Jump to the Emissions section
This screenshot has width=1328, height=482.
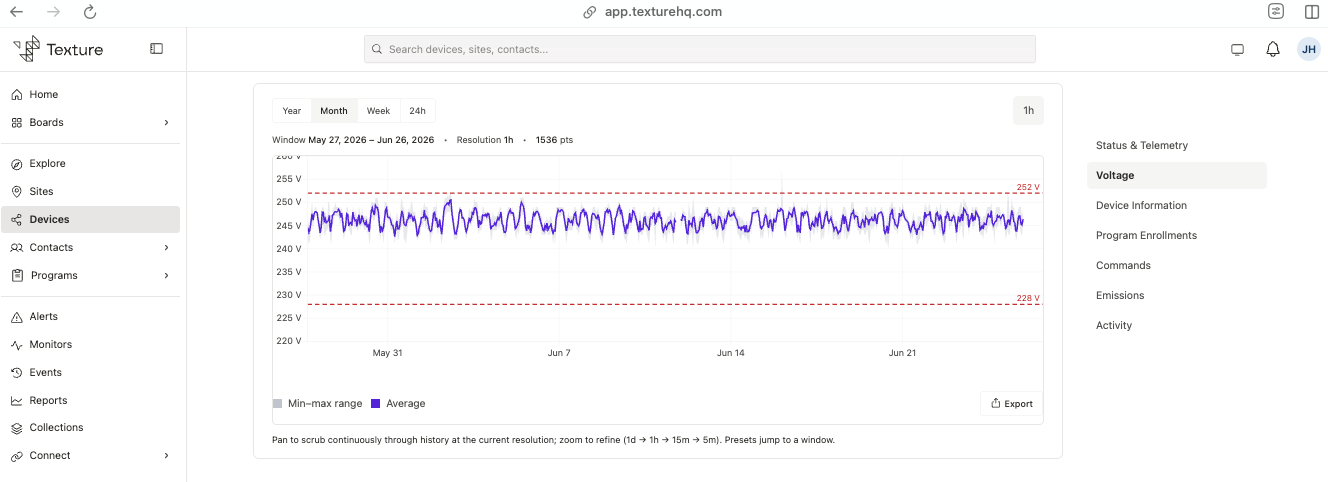(1120, 296)
